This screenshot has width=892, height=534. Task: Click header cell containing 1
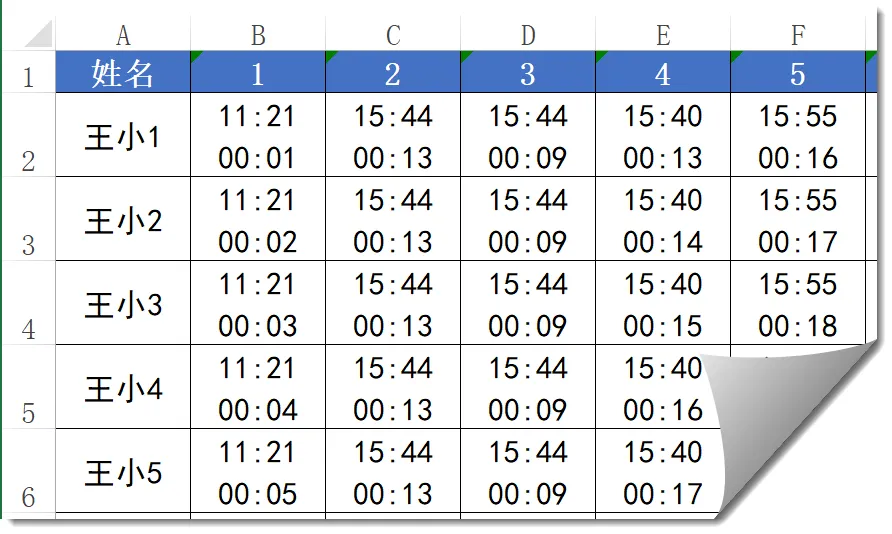point(258,73)
